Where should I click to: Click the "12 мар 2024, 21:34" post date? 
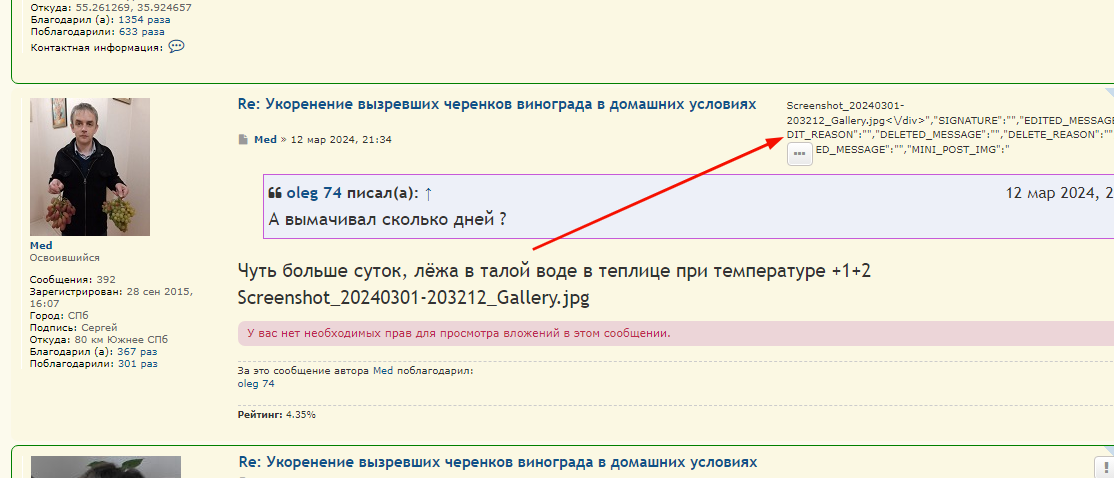coord(341,139)
